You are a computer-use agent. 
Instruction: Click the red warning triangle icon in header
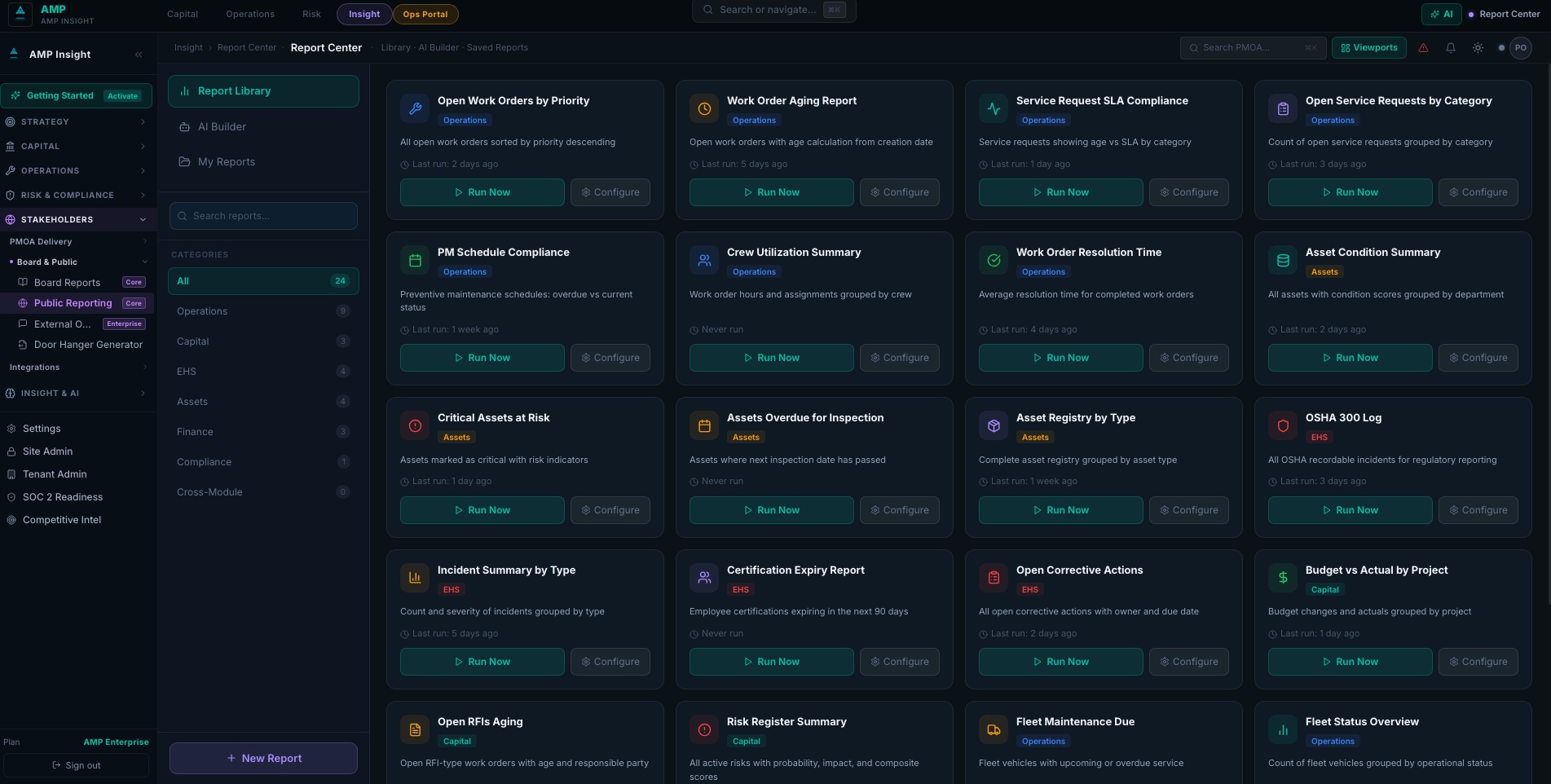coord(1423,48)
